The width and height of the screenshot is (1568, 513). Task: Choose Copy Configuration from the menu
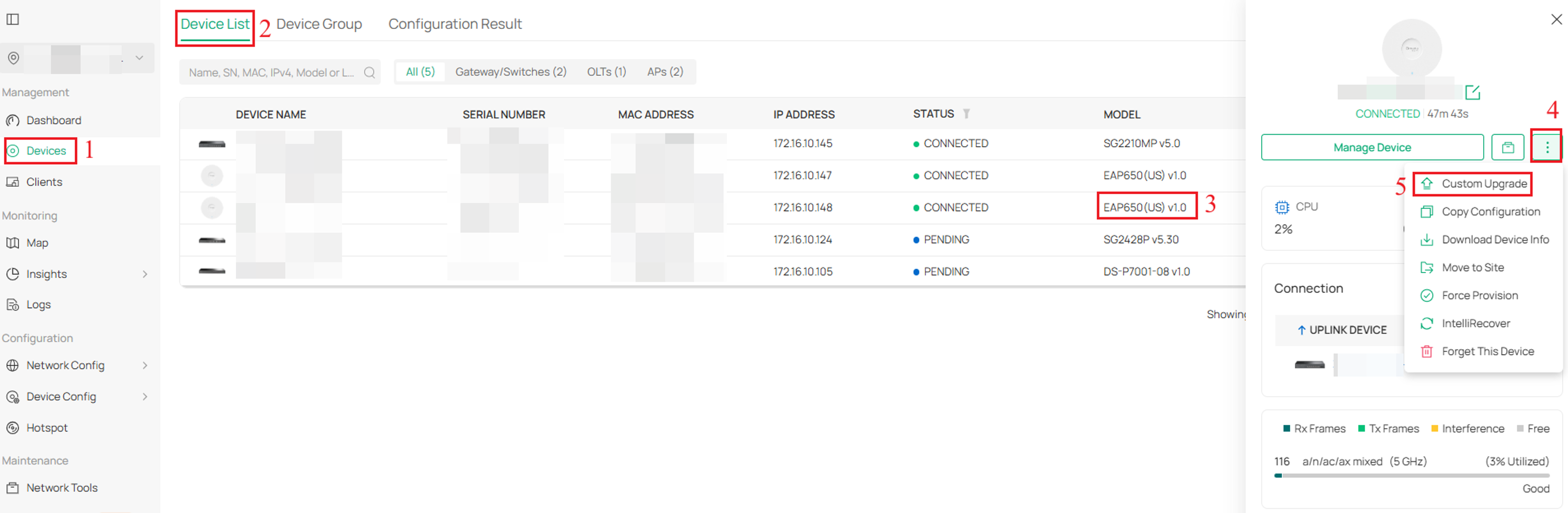(x=1484, y=212)
